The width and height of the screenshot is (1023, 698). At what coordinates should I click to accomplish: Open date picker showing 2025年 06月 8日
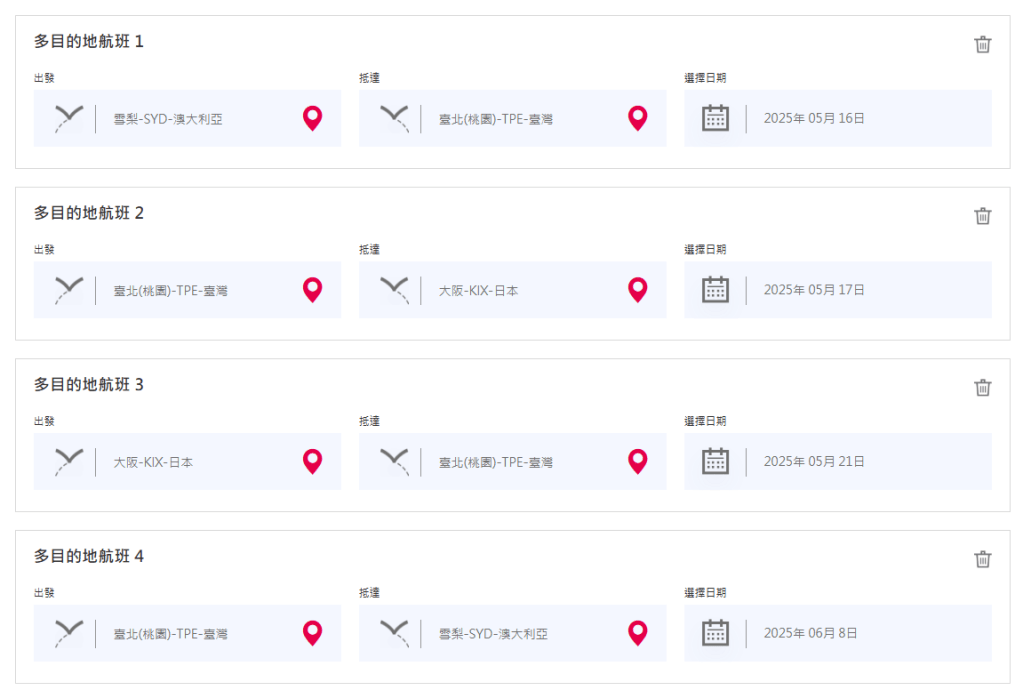click(x=811, y=634)
